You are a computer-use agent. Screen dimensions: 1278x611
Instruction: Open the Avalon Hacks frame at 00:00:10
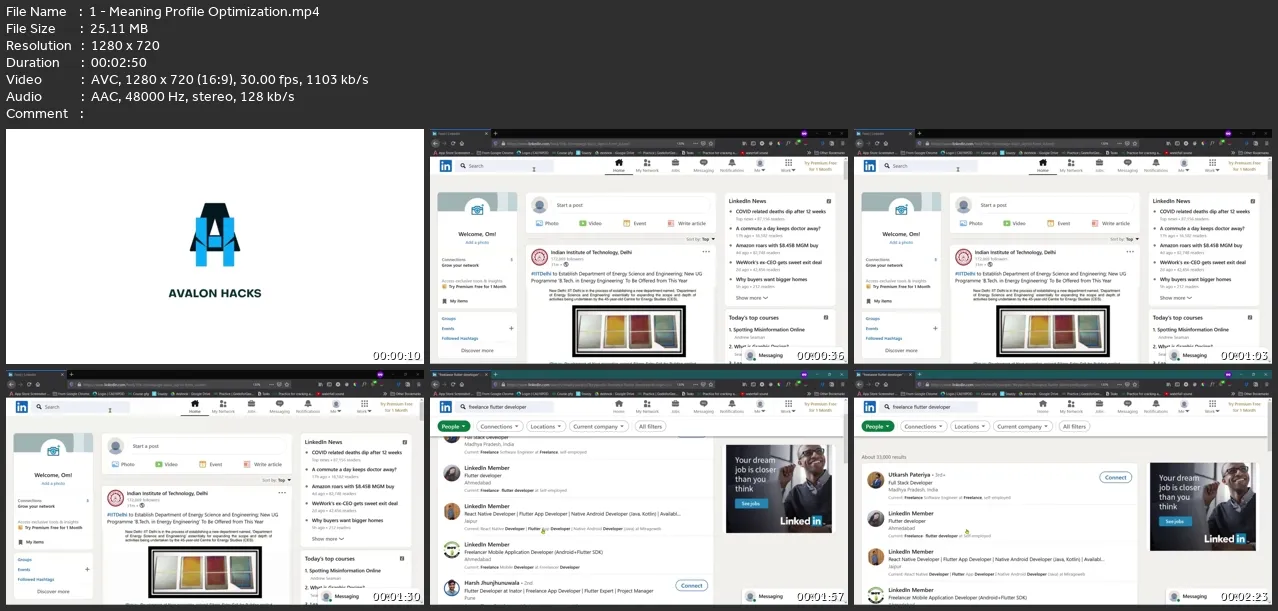(x=215, y=246)
